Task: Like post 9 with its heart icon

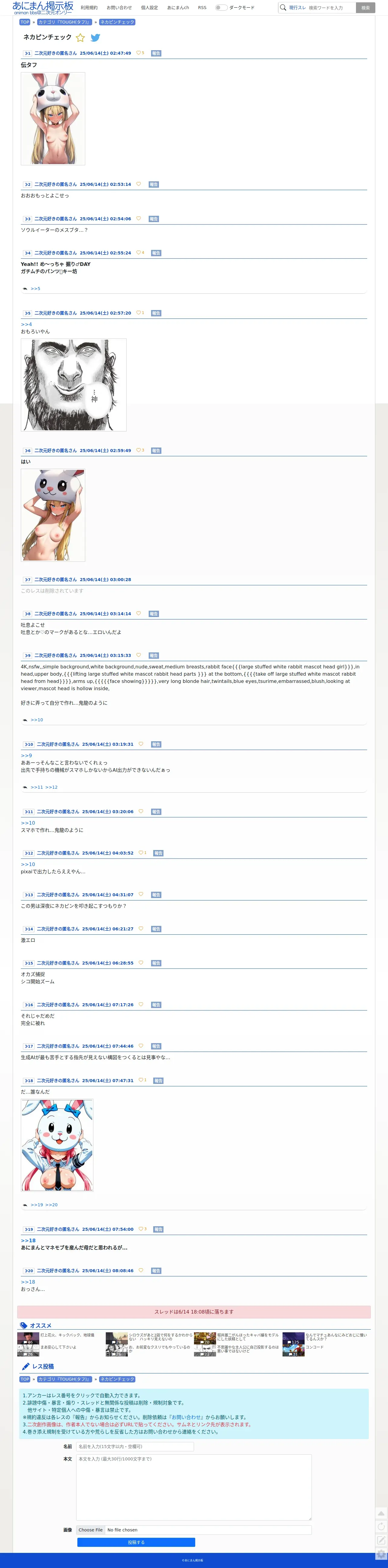Action: (x=138, y=655)
